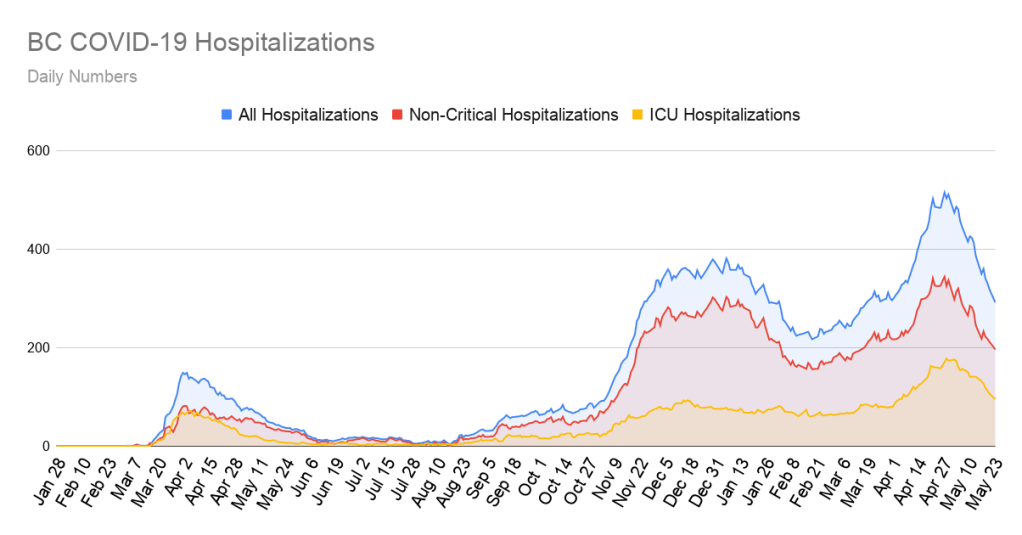Click the 600 y-axis label
The image size is (1022, 535).
pyautogui.click(x=40, y=151)
